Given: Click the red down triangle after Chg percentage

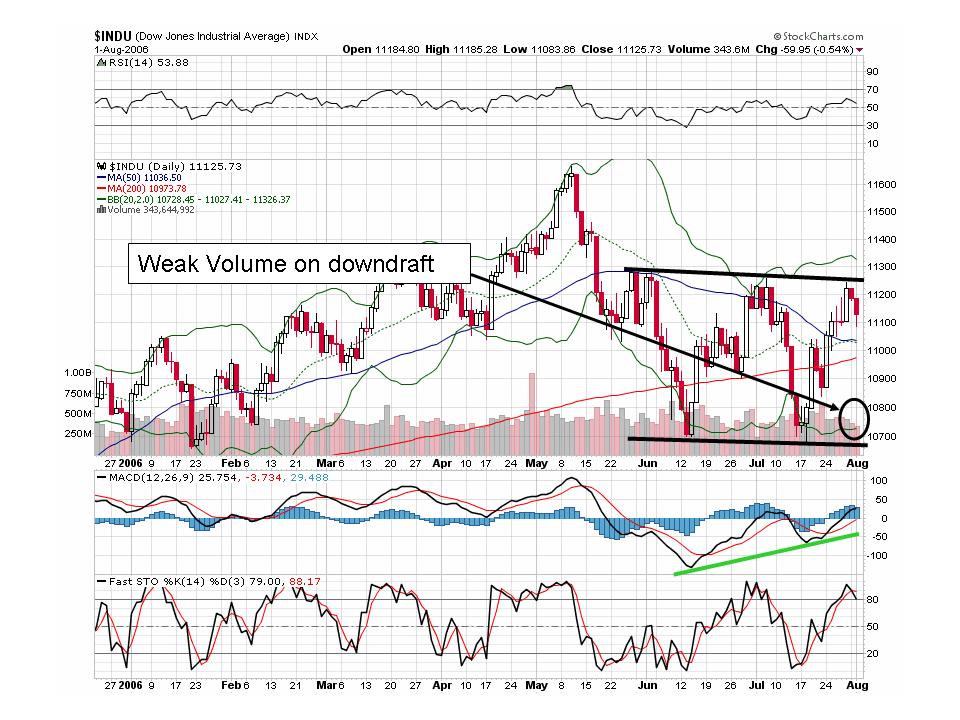Looking at the screenshot, I should (860, 50).
